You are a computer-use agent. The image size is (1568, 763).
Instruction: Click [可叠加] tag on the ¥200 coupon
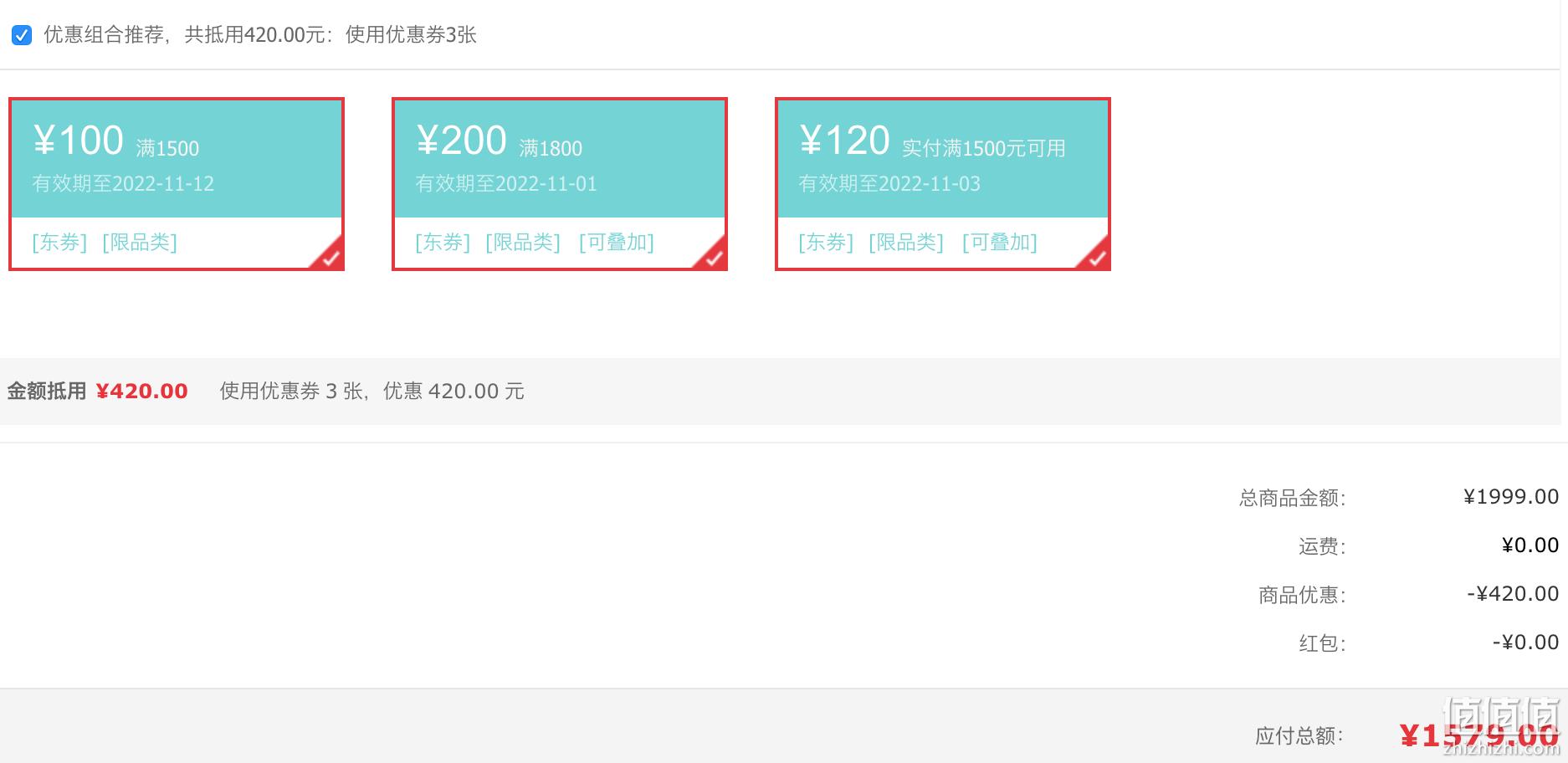[x=617, y=243]
